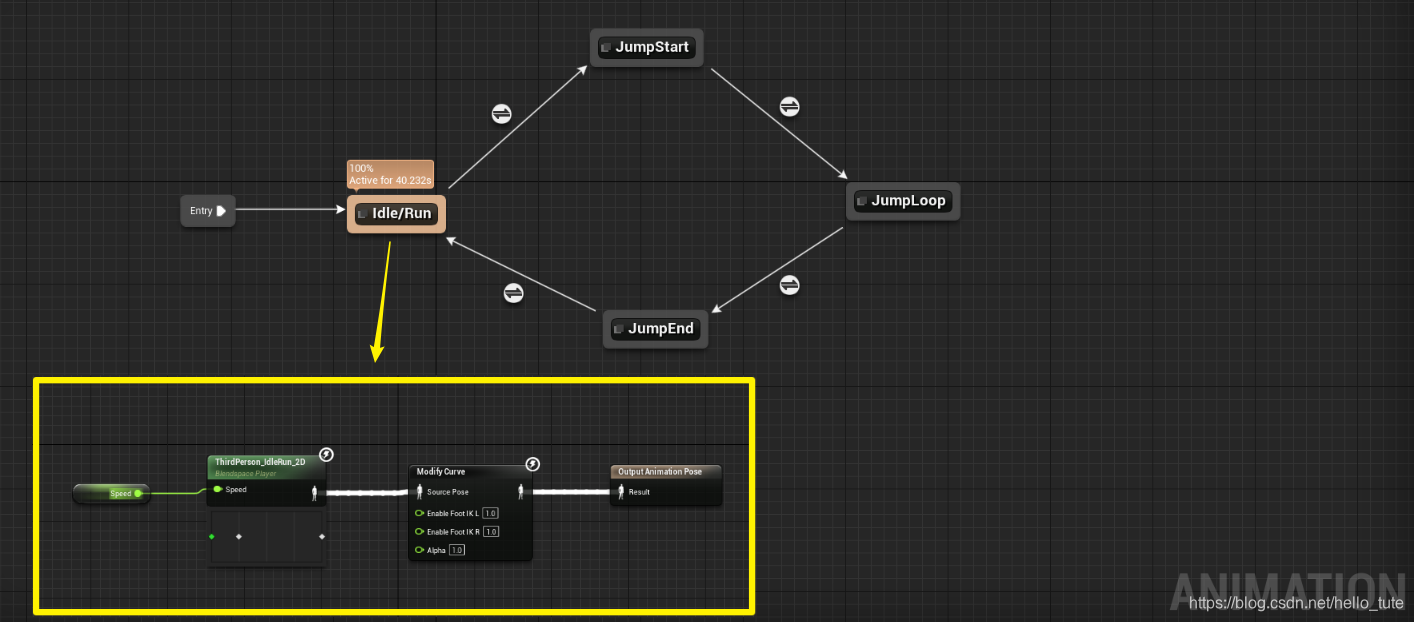Viewport: 1414px width, 622px height.
Task: Click the Alpha input pin on Modify Curve
Action: [x=419, y=549]
